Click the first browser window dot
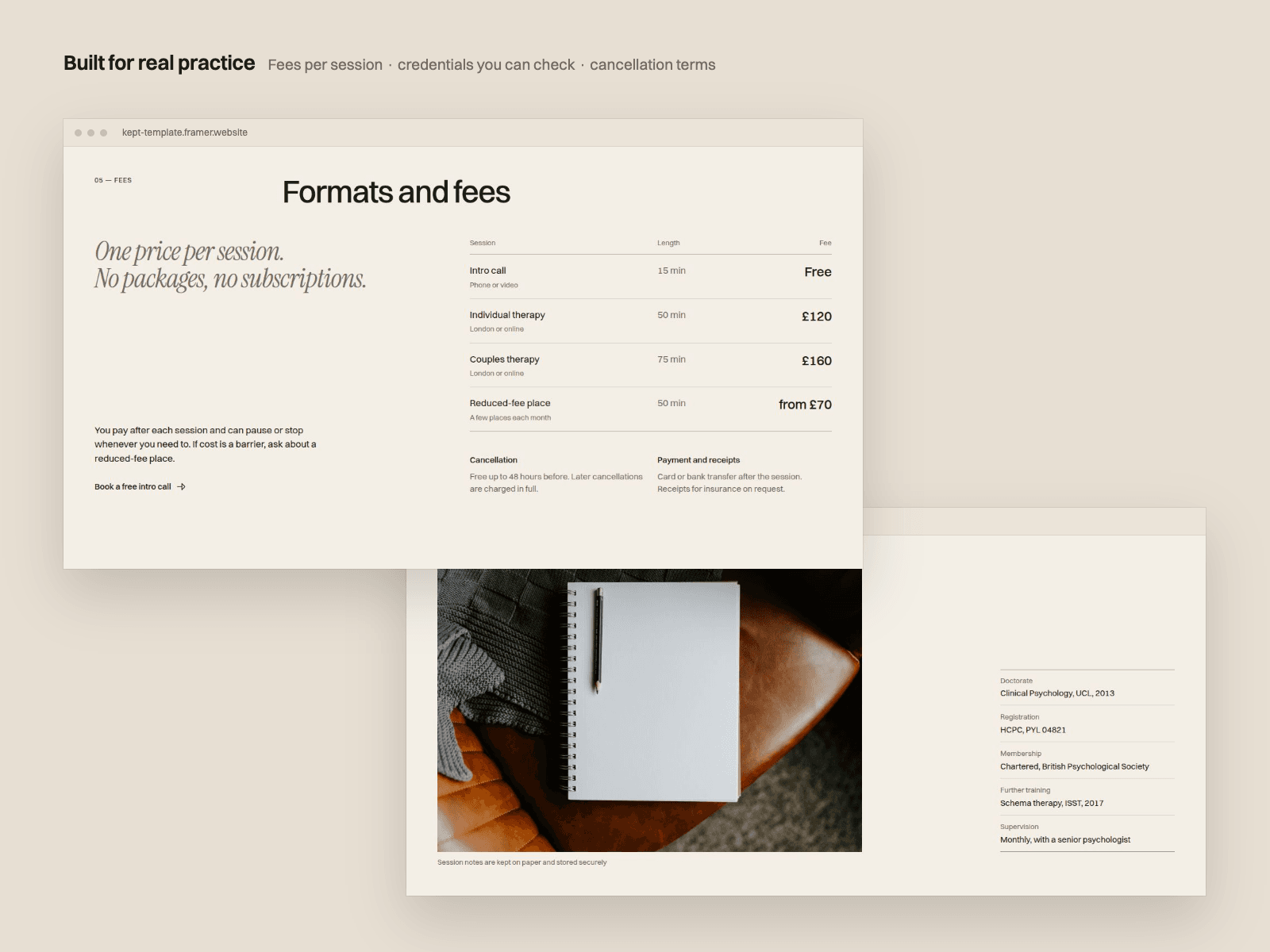 pos(78,132)
